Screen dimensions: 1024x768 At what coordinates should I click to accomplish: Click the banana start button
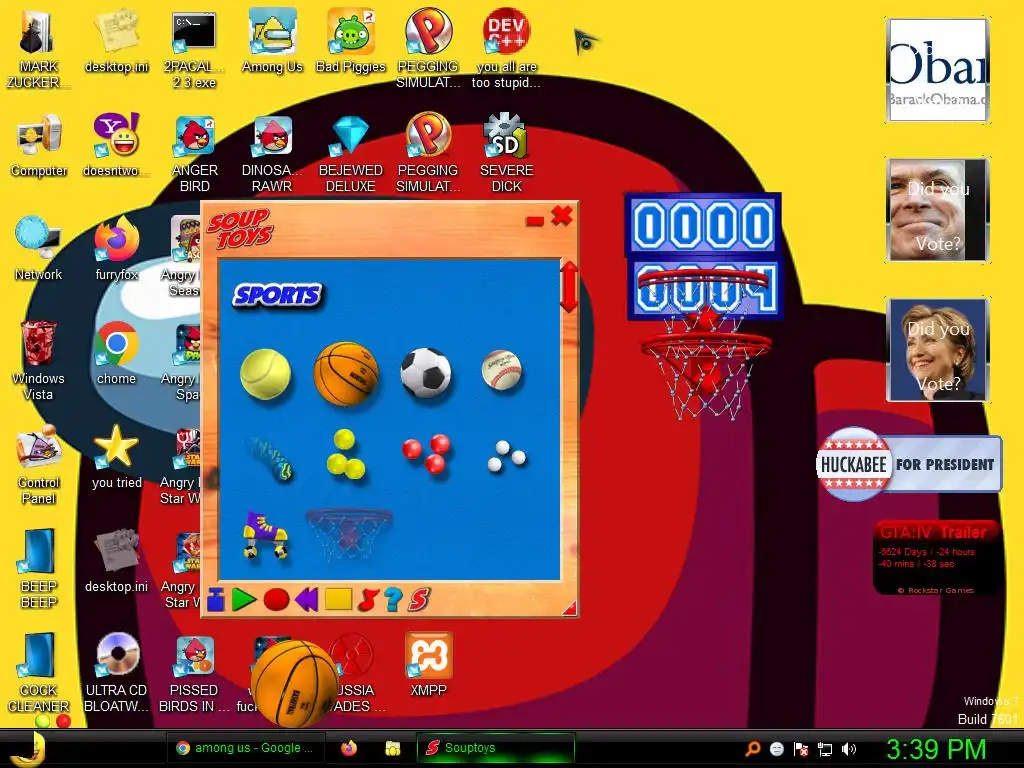(27, 748)
